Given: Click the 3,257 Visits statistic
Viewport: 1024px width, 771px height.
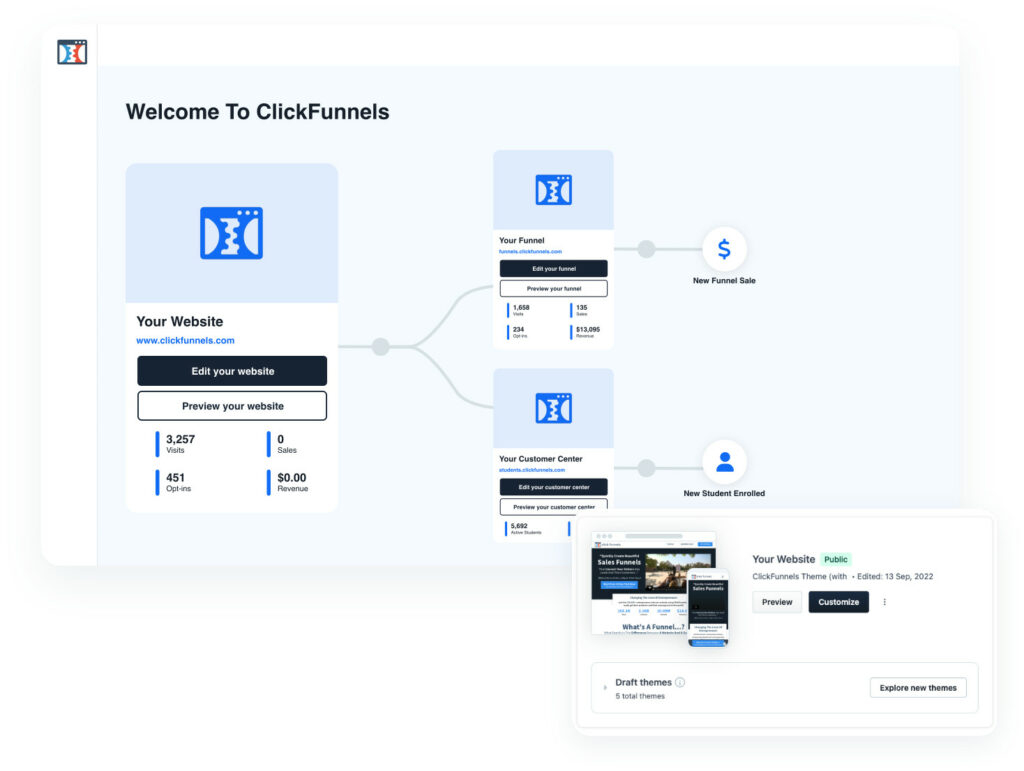Looking at the screenshot, I should tap(176, 444).
